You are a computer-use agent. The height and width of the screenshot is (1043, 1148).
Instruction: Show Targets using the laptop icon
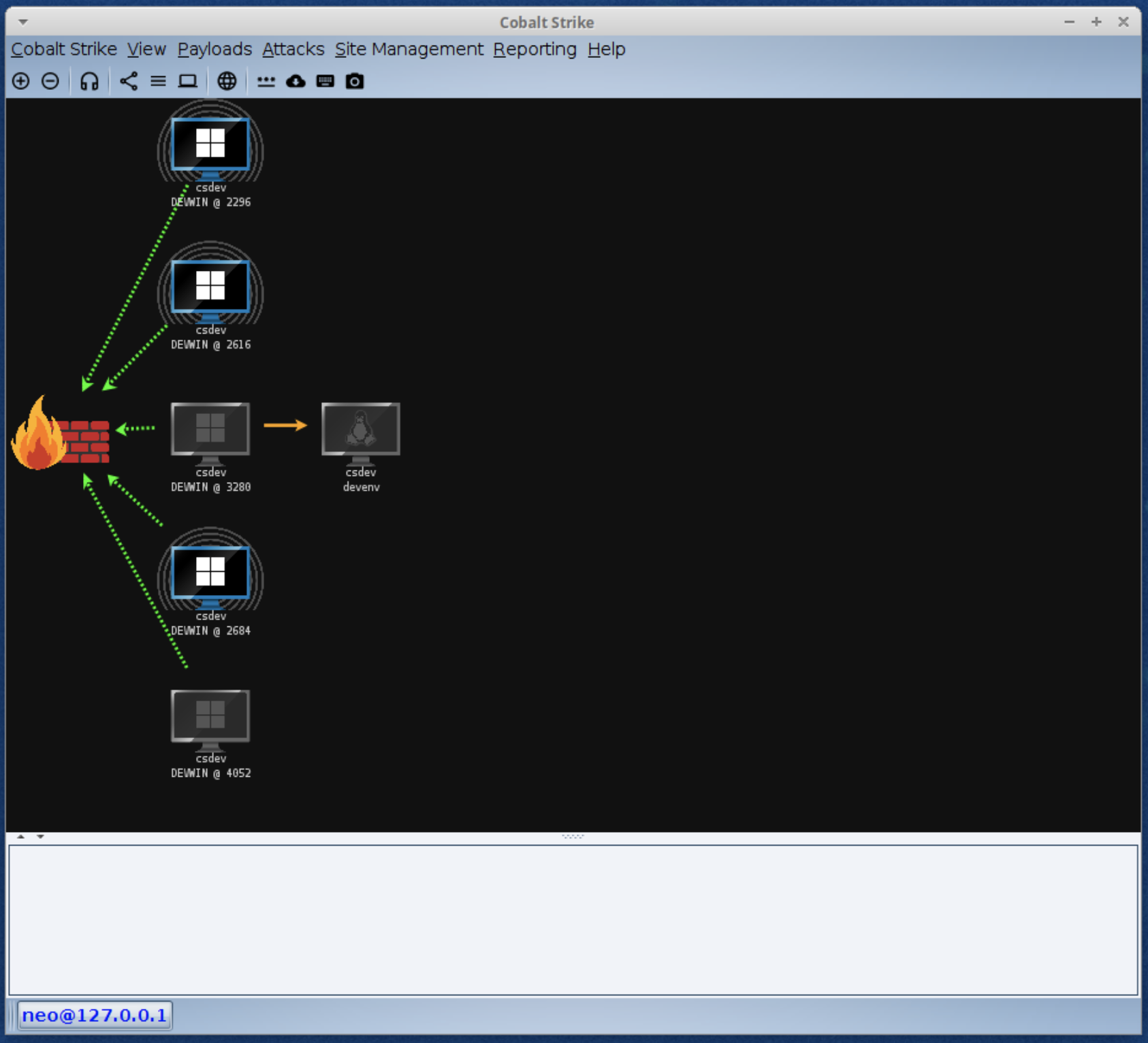[187, 81]
